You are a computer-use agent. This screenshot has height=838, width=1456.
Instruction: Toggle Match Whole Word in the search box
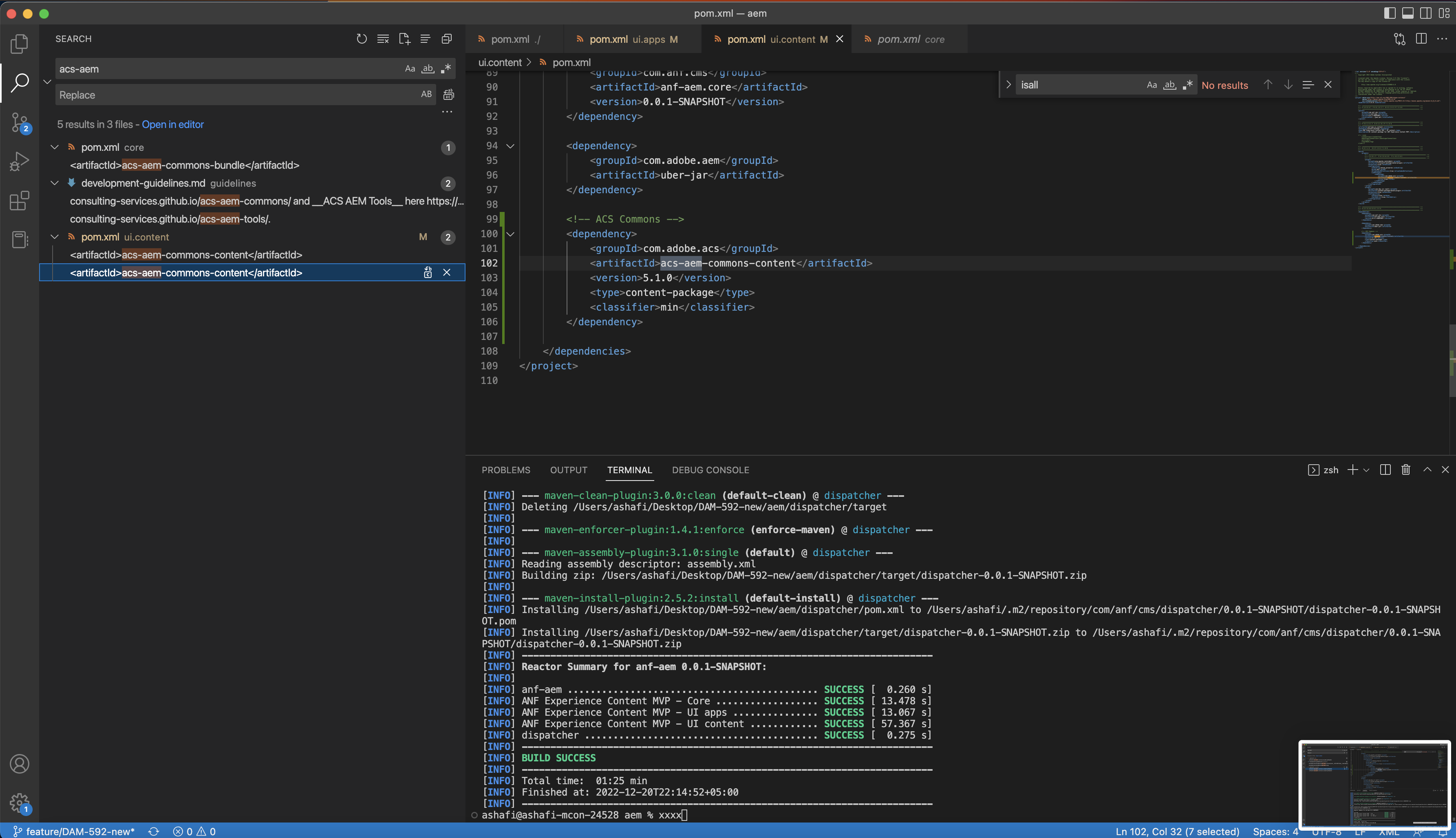coord(428,68)
